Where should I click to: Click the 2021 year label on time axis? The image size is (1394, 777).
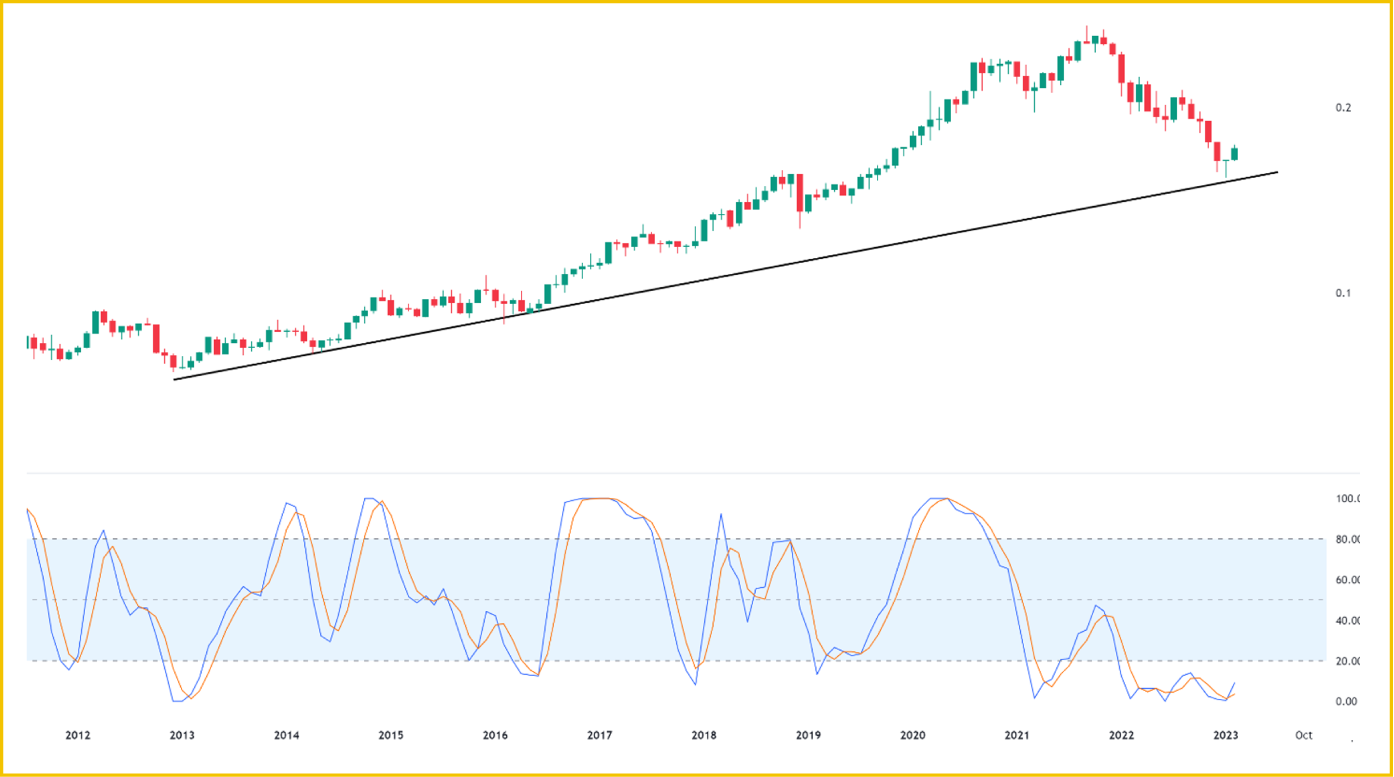(x=1017, y=735)
